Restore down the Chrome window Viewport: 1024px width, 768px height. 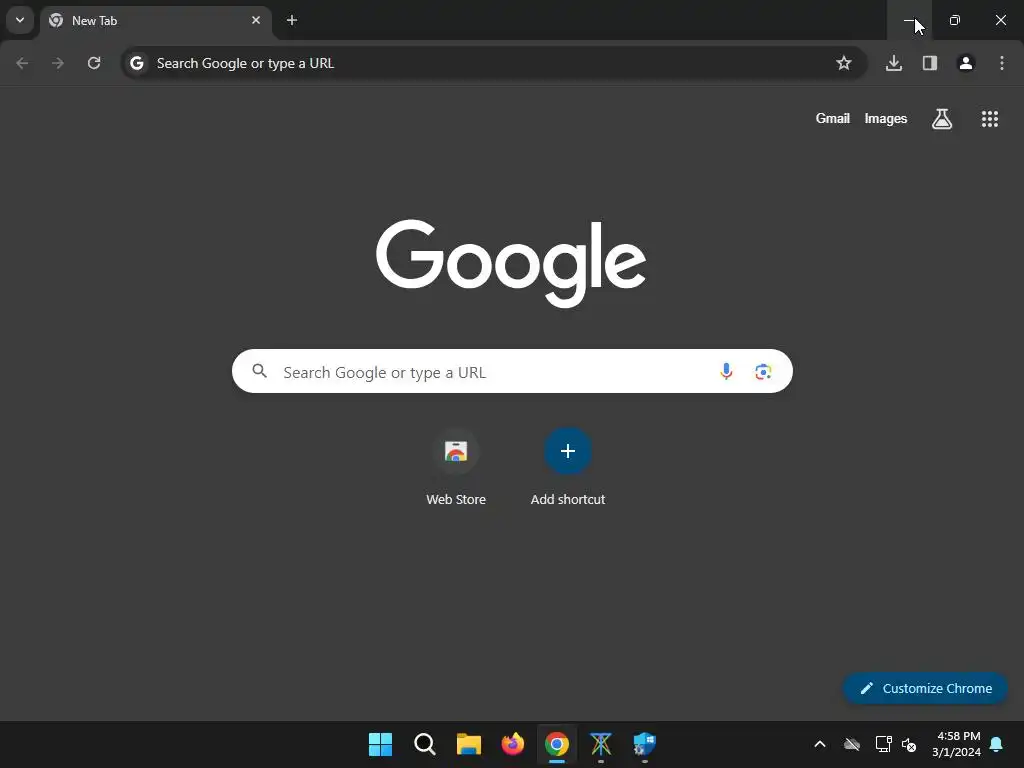point(955,20)
